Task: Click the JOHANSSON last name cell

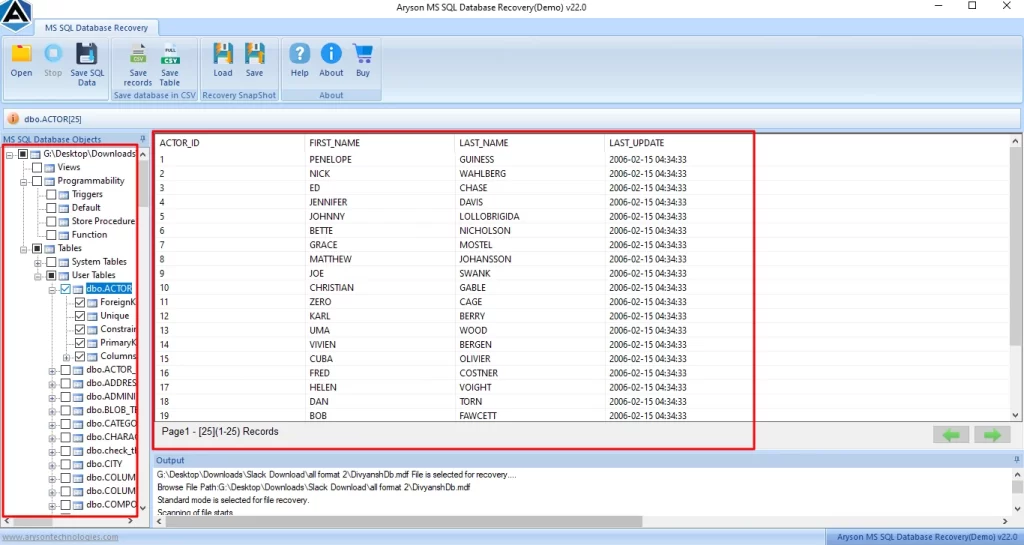Action: (485, 259)
